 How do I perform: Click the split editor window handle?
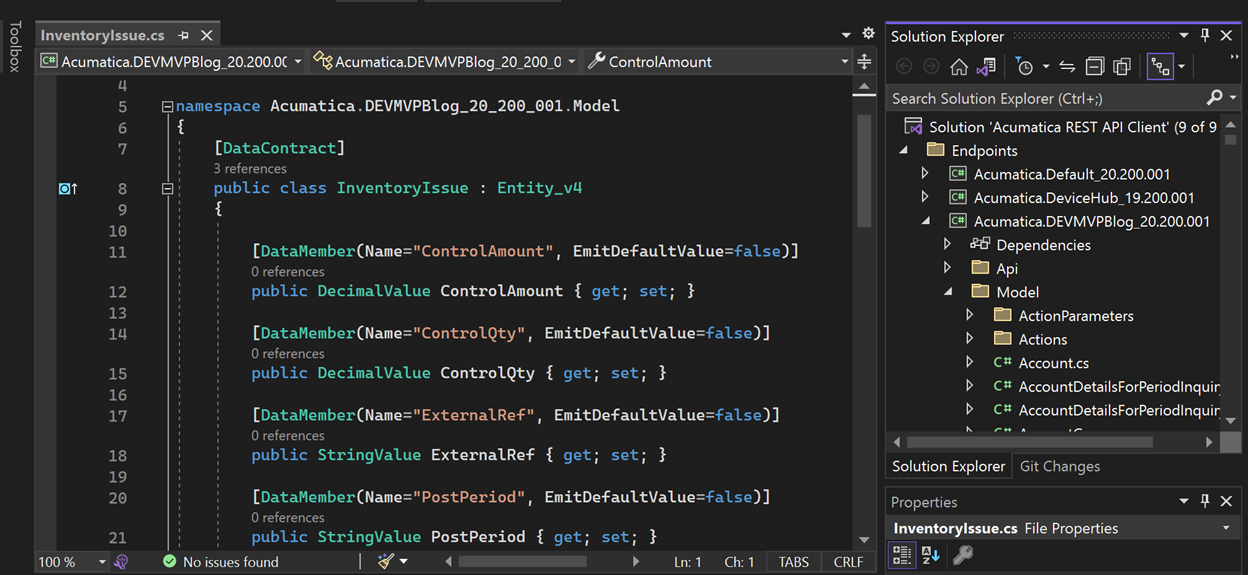click(x=864, y=62)
